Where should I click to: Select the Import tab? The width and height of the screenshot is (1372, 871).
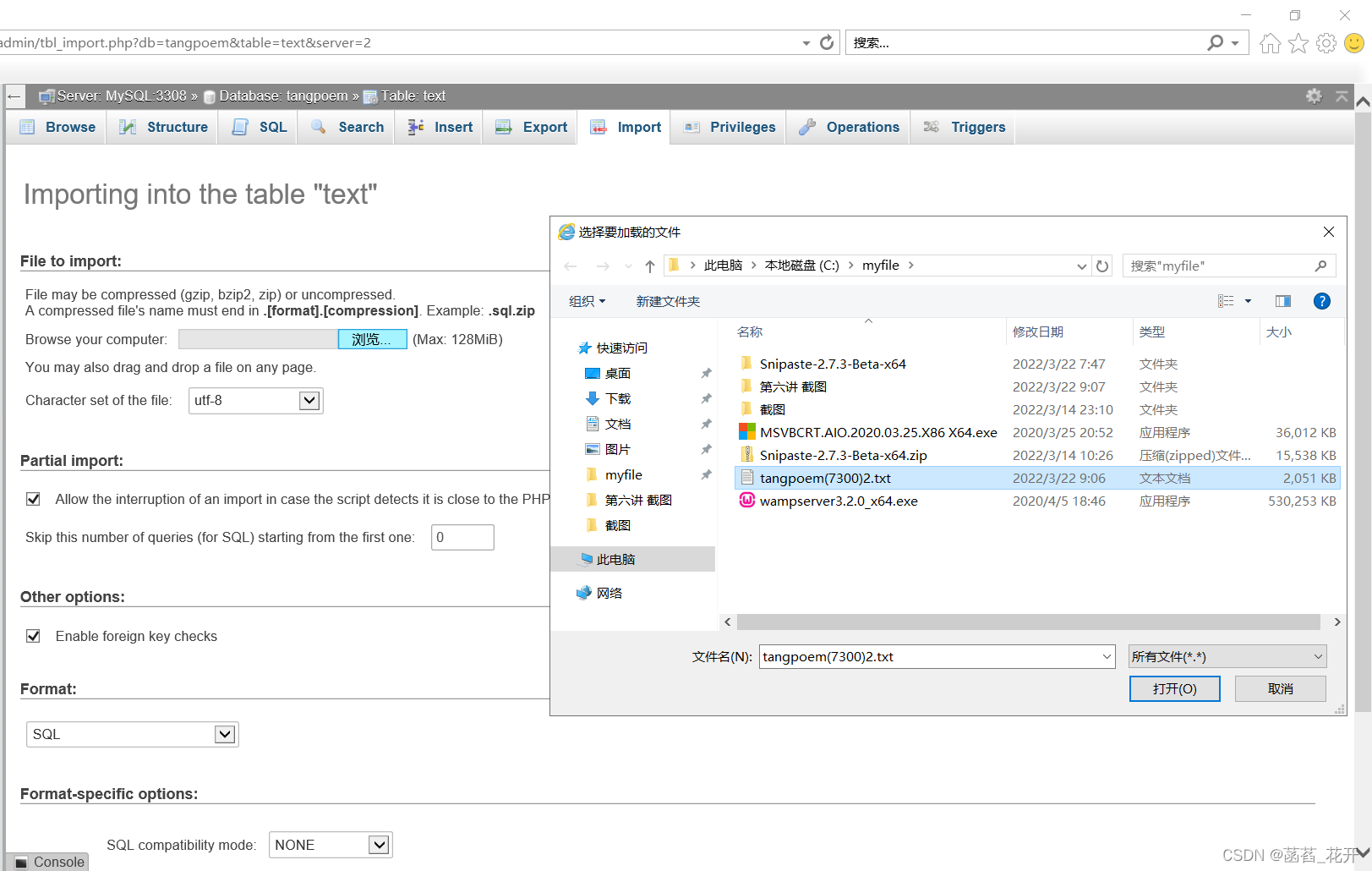point(626,127)
